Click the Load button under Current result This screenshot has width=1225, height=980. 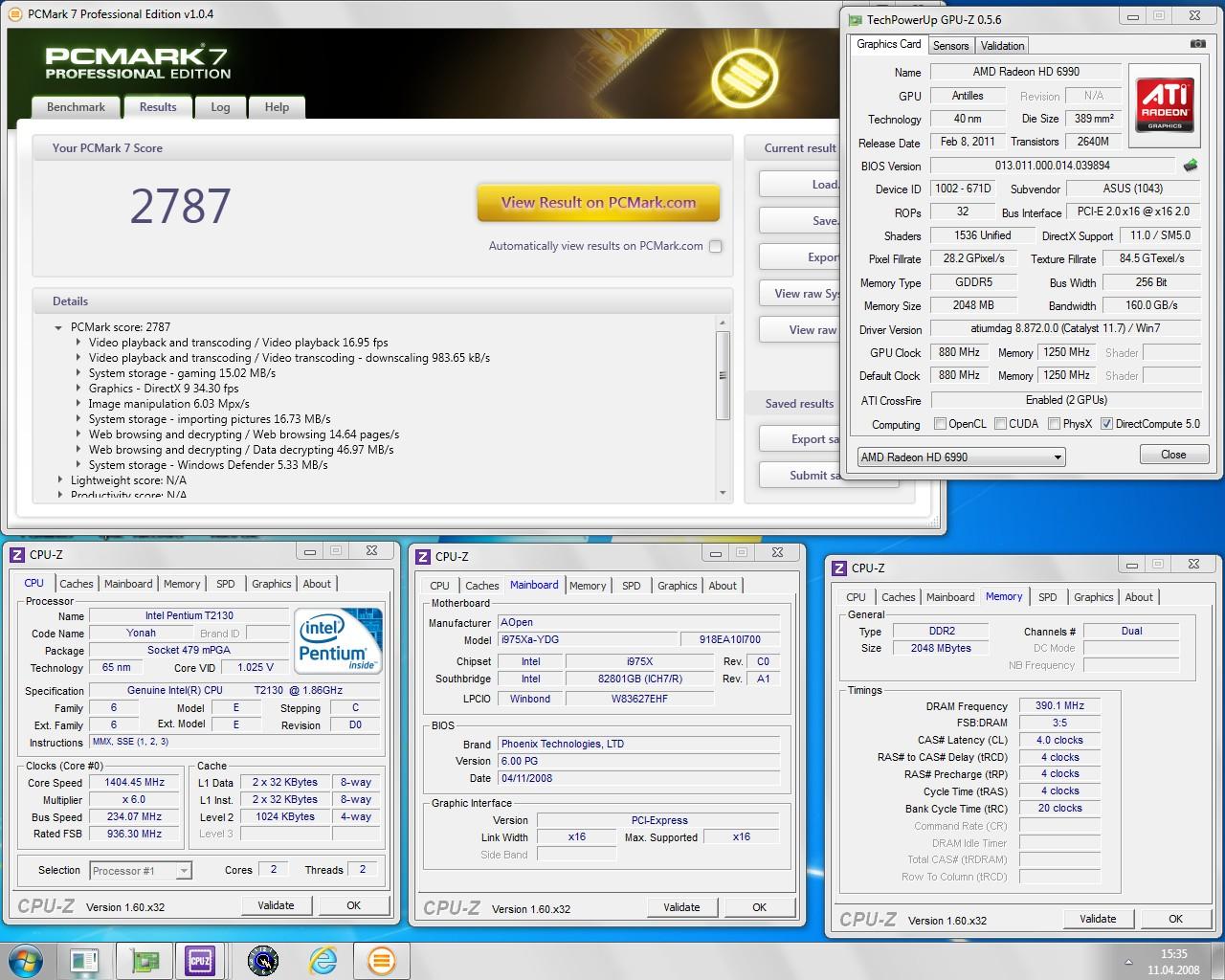point(799,185)
